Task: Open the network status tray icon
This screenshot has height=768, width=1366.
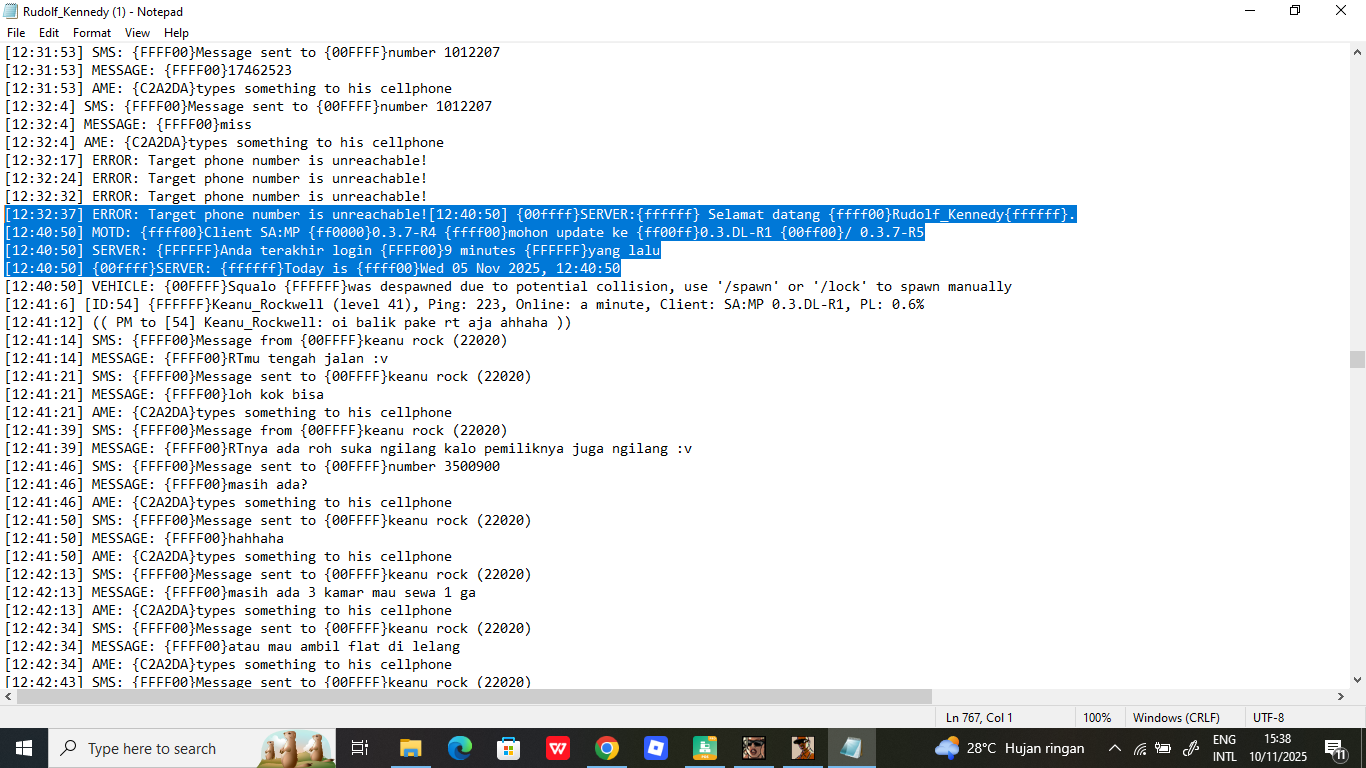Action: 1140,748
